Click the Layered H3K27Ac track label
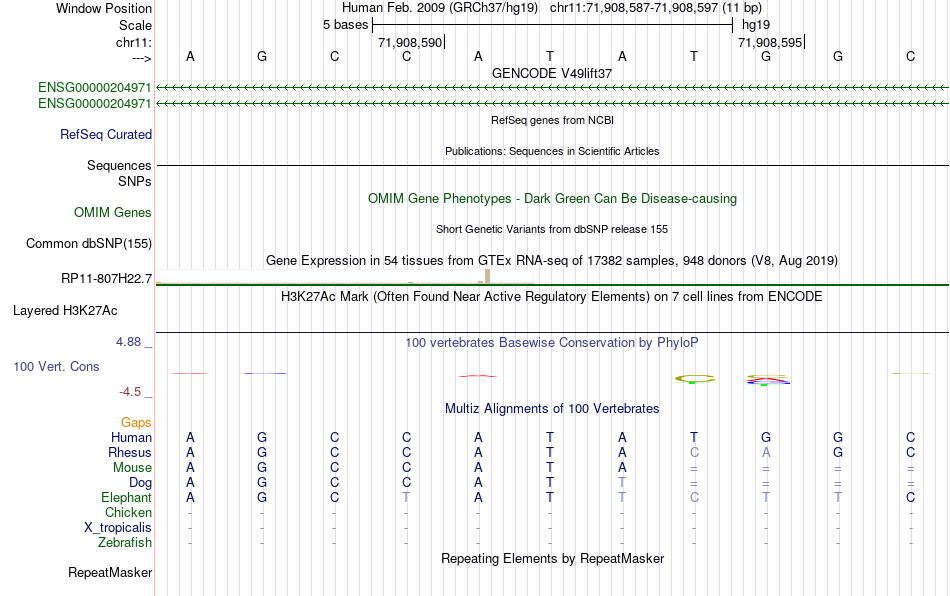Image resolution: width=950 pixels, height=596 pixels. coord(65,311)
